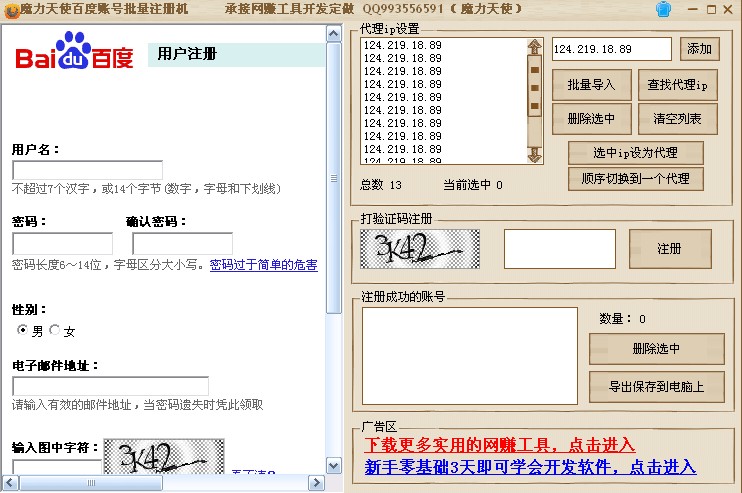742x493 pixels.
Task: Click the 输入图中字符 input field
Action: pos(57,467)
